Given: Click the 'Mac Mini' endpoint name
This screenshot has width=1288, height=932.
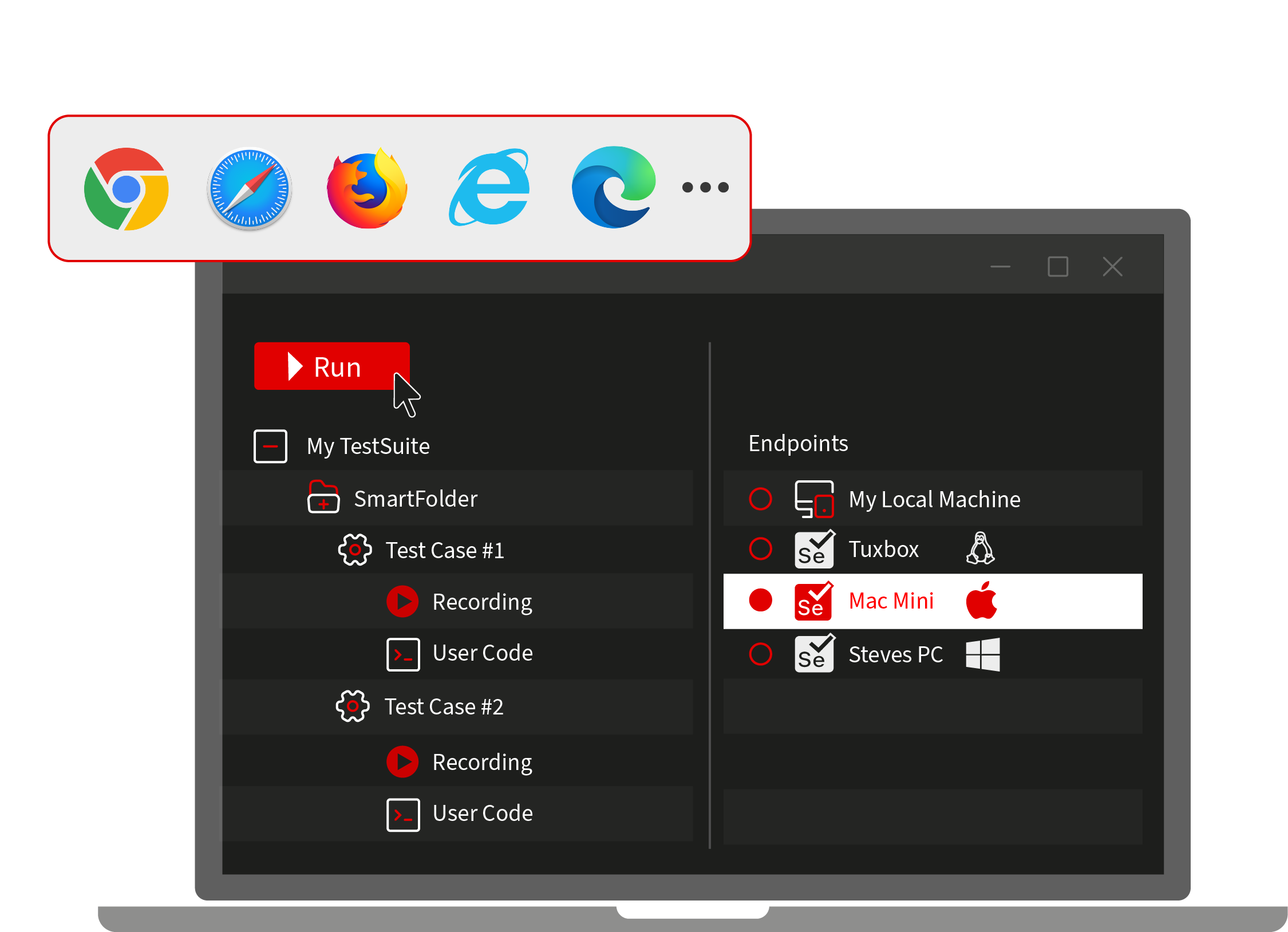Looking at the screenshot, I should pos(891,601).
